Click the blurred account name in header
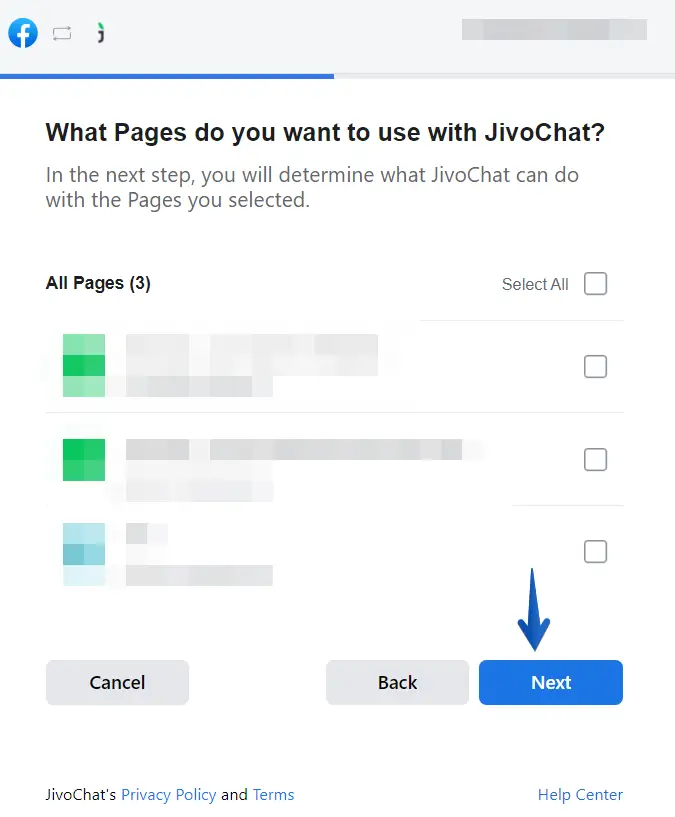 pyautogui.click(x=553, y=30)
